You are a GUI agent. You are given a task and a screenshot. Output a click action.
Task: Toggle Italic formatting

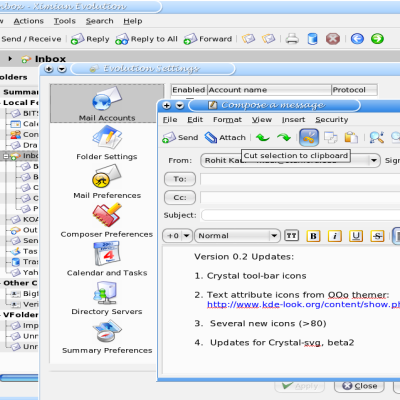[335, 236]
